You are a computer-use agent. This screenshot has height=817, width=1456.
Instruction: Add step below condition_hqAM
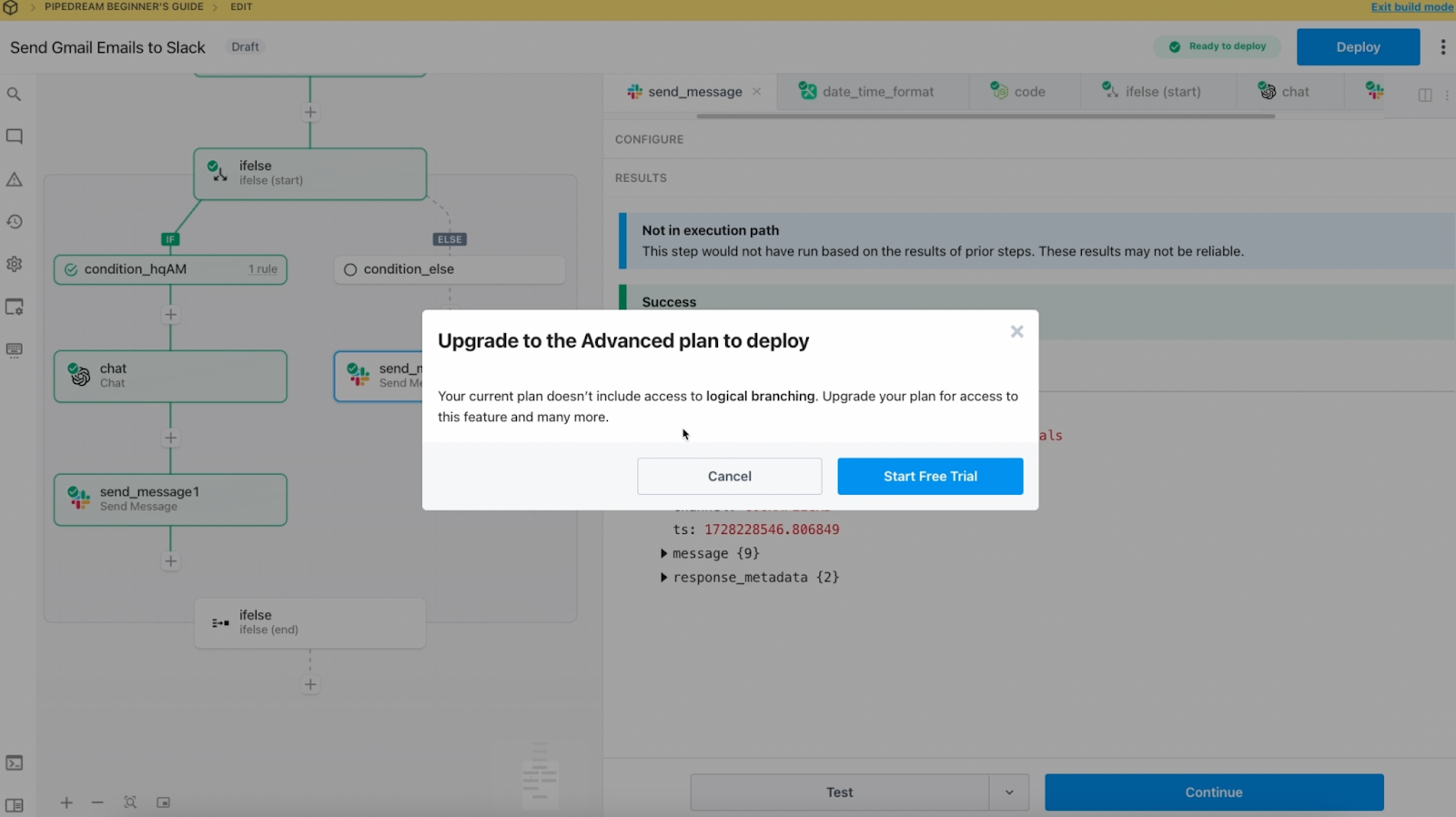170,315
